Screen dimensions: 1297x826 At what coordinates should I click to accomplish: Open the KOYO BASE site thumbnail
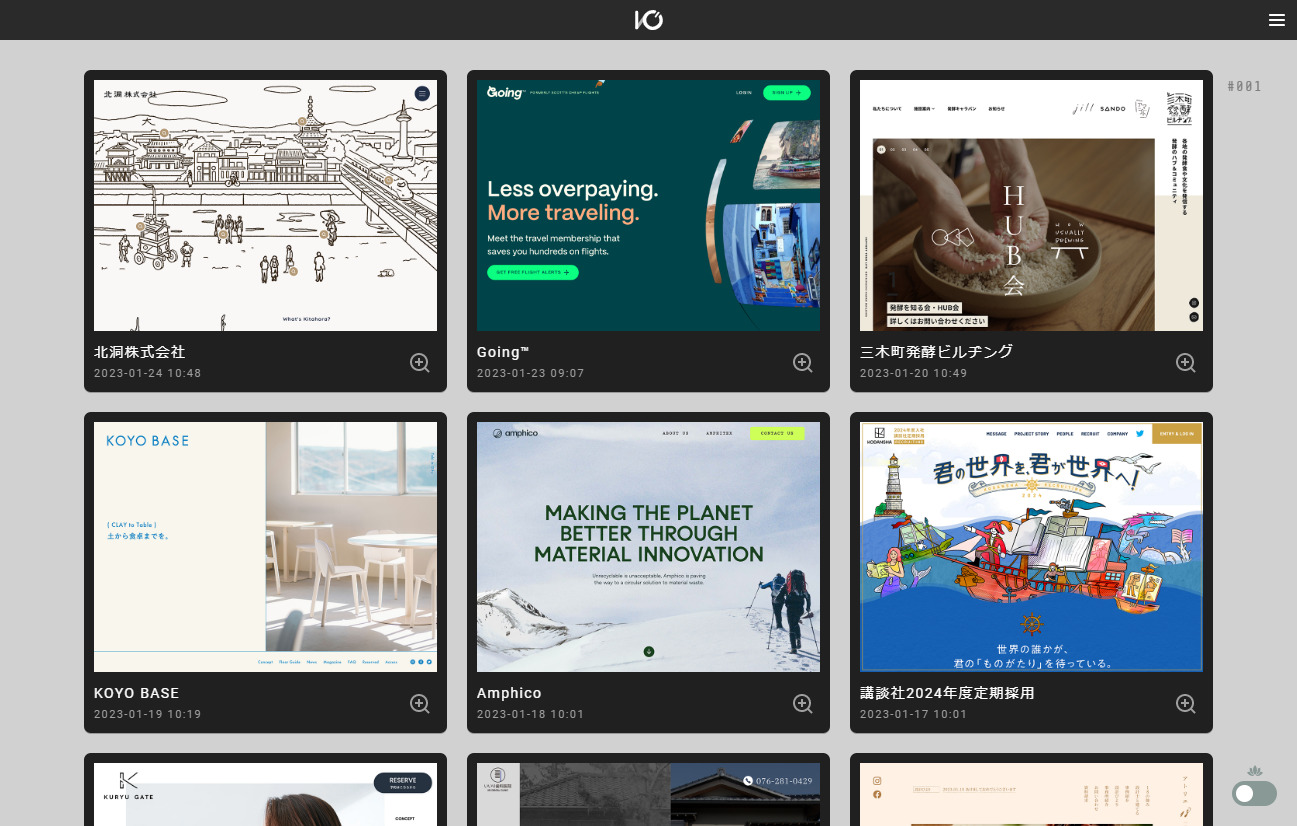265,547
